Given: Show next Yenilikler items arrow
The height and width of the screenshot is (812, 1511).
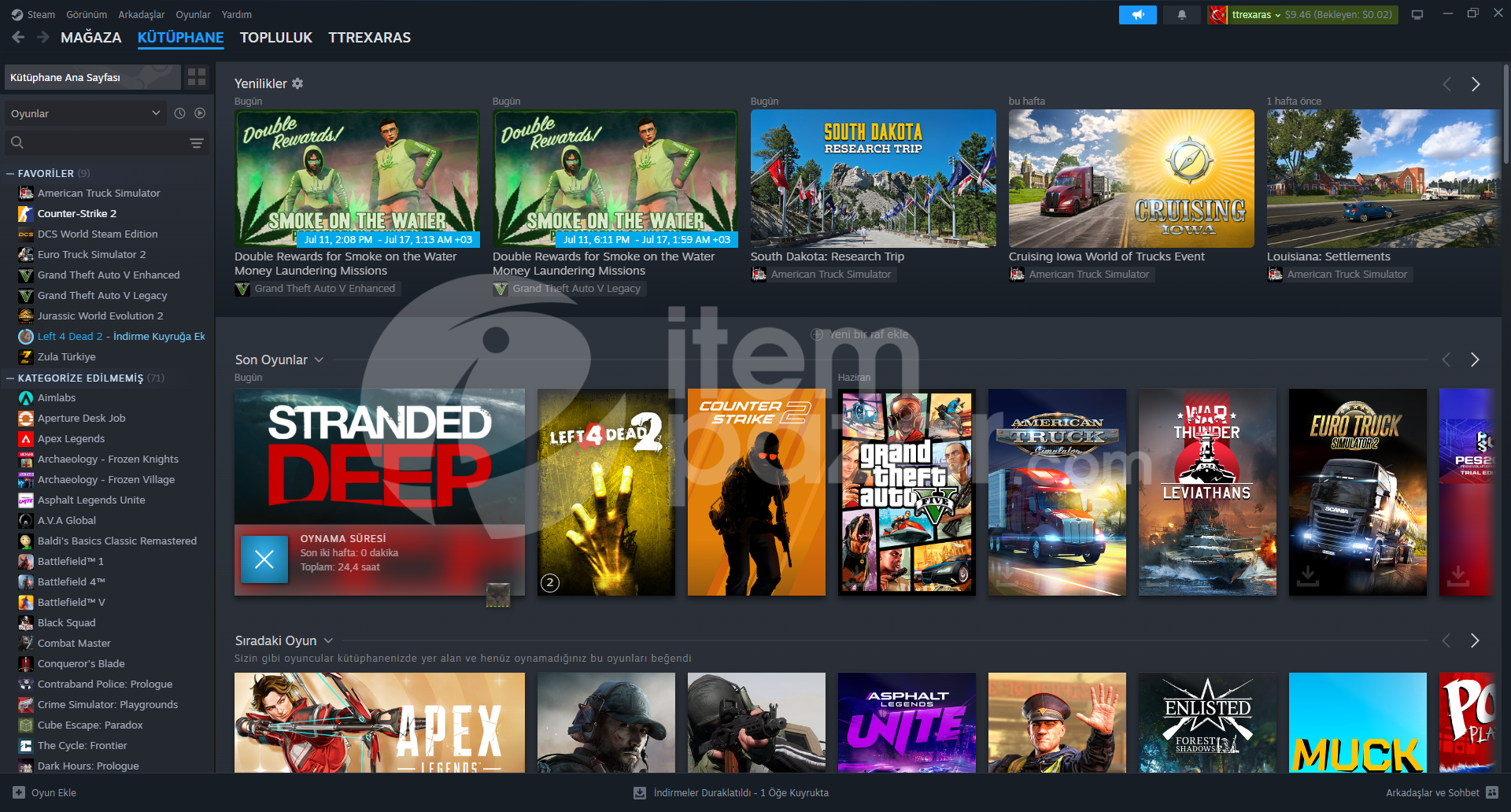Looking at the screenshot, I should click(1476, 84).
